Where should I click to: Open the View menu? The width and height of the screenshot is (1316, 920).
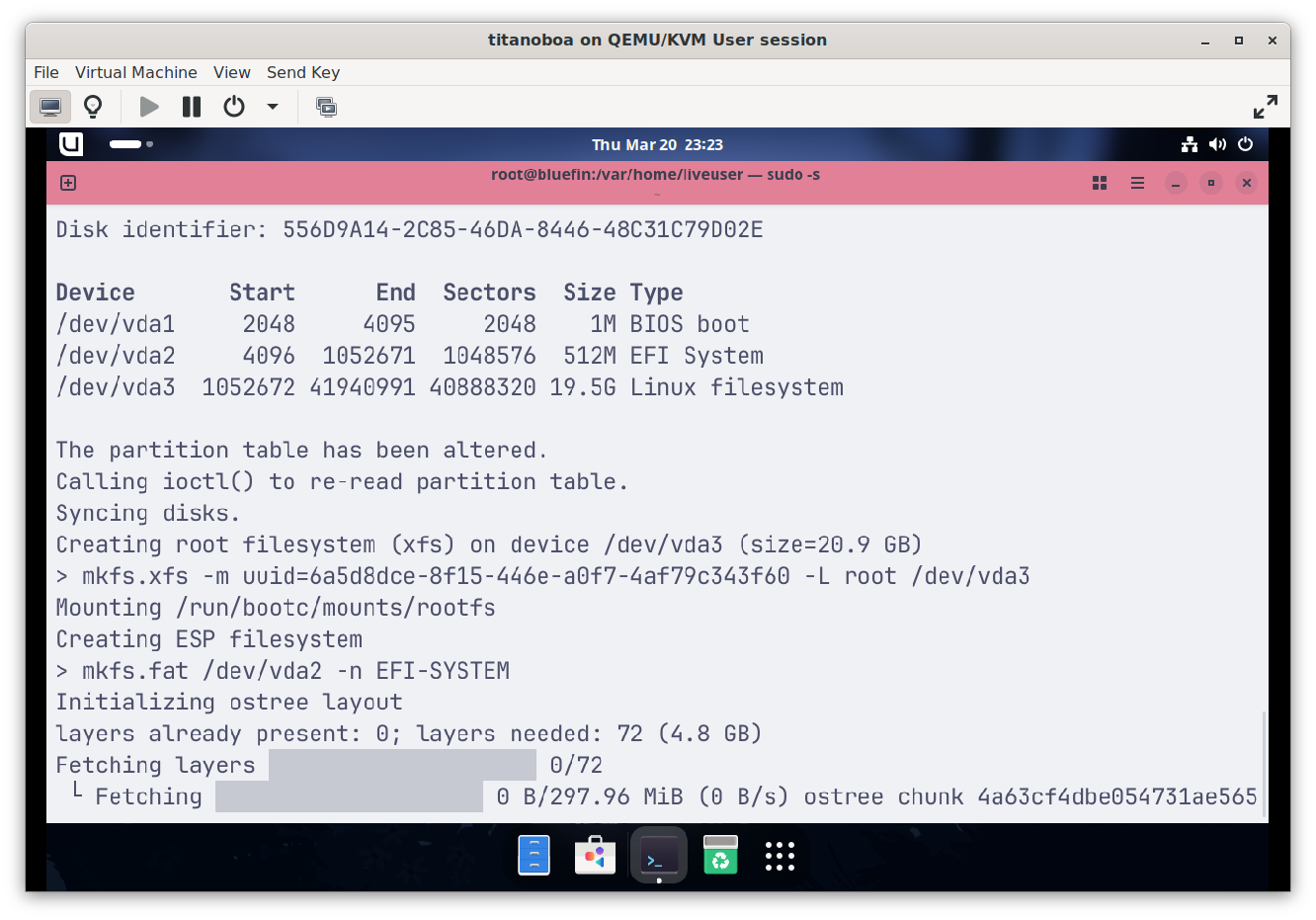(x=232, y=72)
